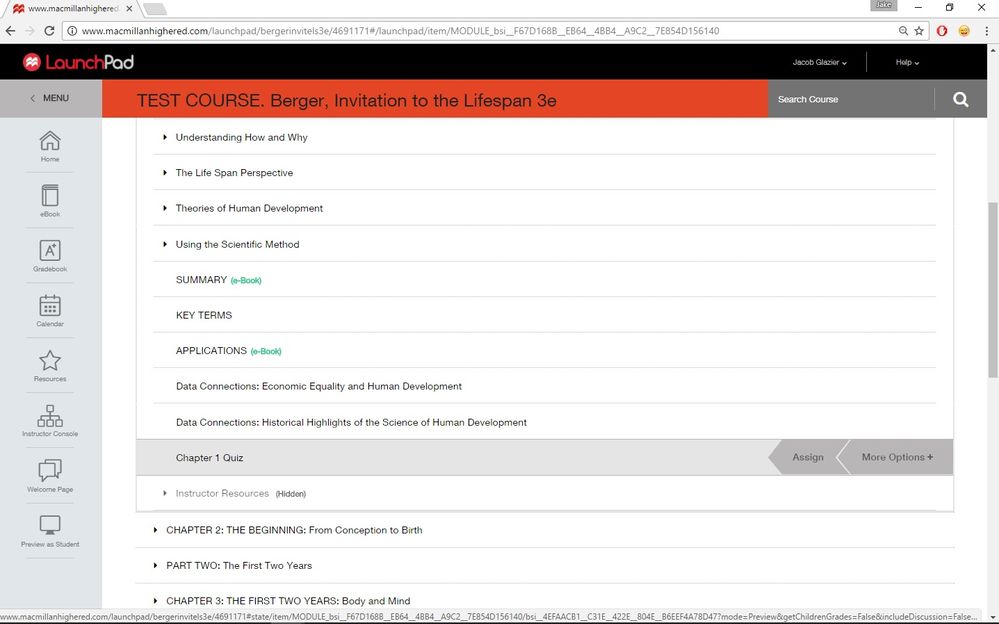Open the Help dropdown menu

tap(906, 62)
